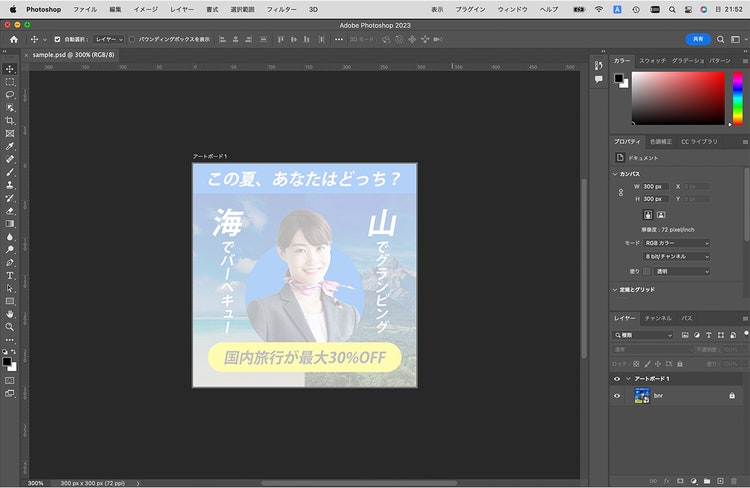750x488 pixels.
Task: Select the Horizontal Type tool
Action: pos(10,276)
